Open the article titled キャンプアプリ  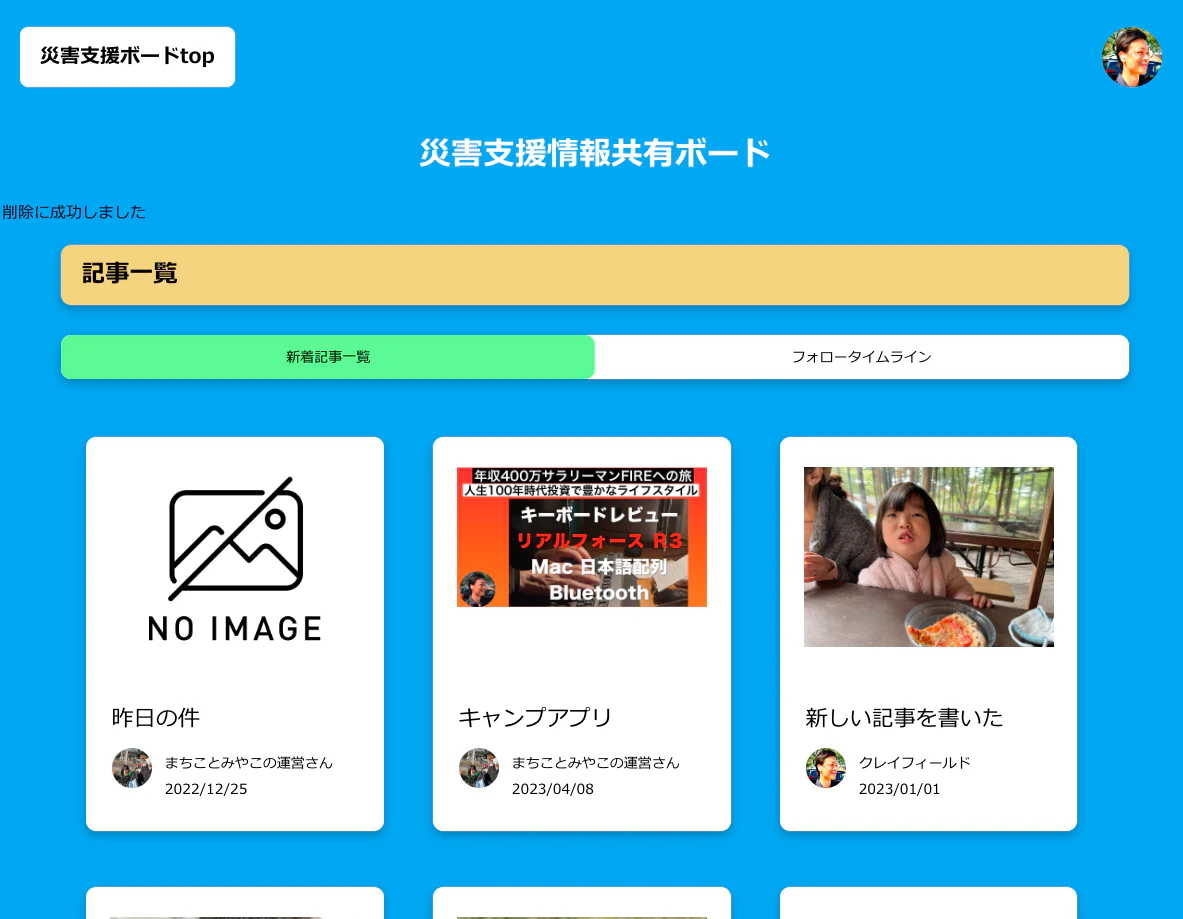(x=534, y=717)
